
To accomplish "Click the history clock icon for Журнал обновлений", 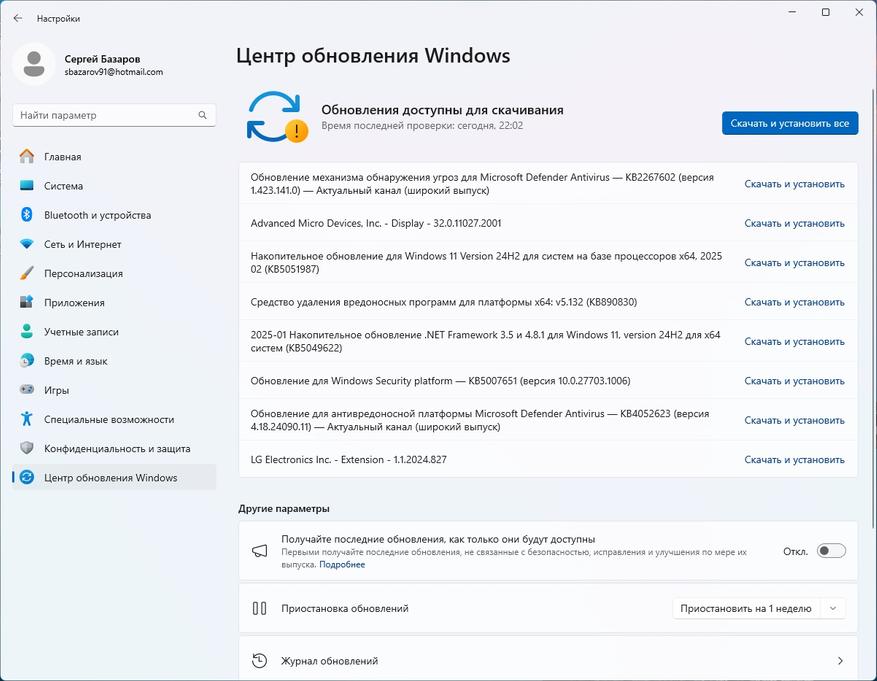I will coord(260,661).
